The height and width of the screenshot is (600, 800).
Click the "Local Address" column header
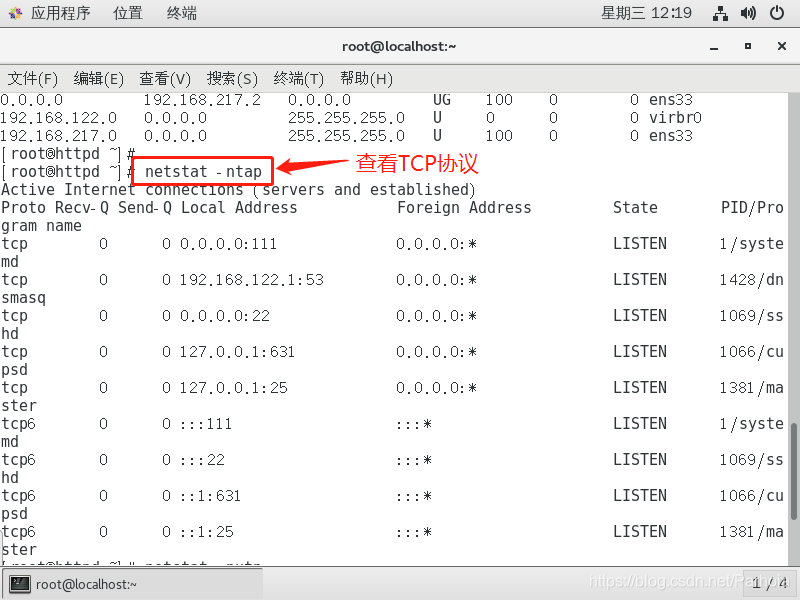(x=239, y=208)
